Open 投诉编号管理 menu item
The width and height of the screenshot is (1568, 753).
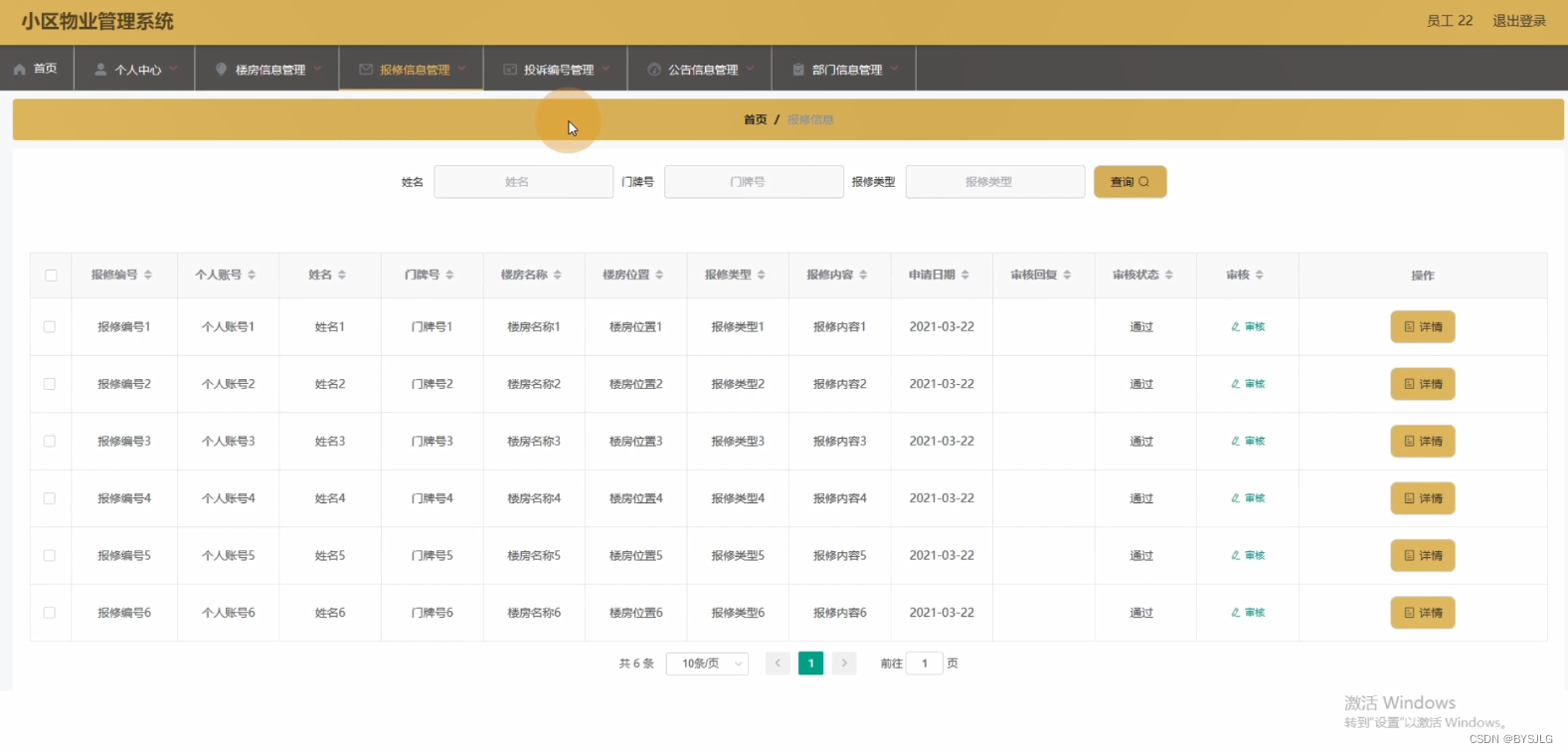(x=555, y=69)
